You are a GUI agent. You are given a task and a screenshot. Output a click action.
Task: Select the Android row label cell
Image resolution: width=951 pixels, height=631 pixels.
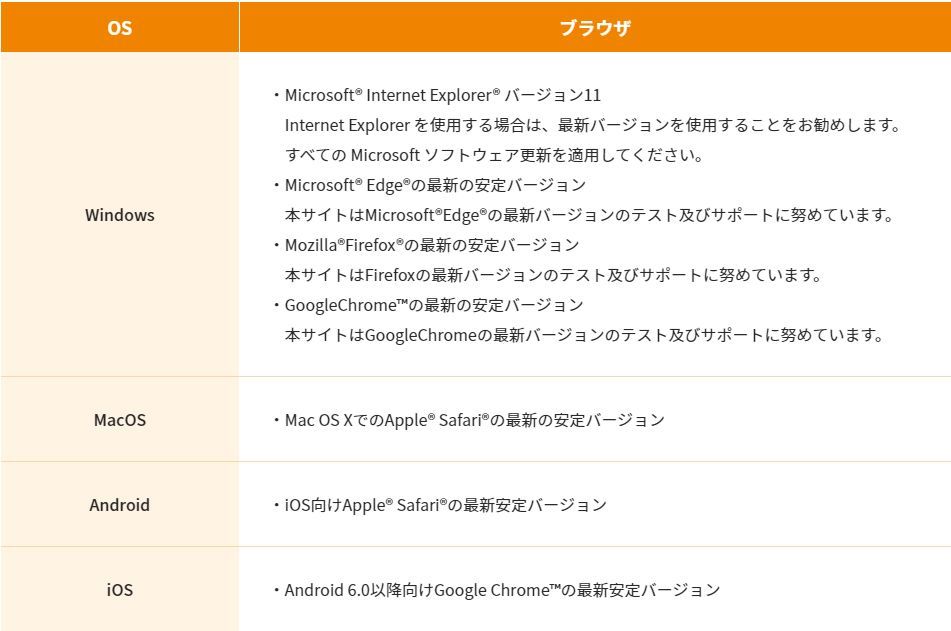119,505
